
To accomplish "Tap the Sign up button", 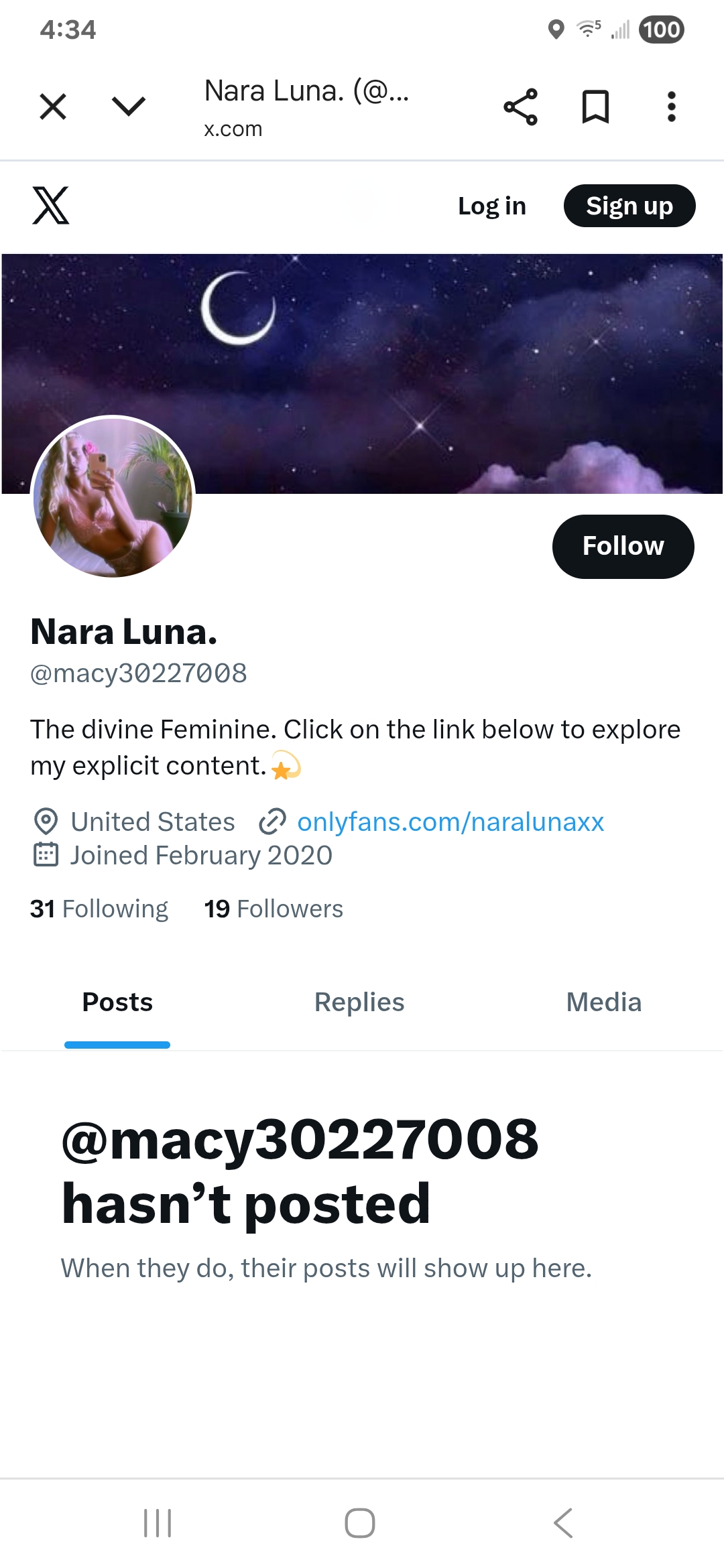I will (x=629, y=206).
